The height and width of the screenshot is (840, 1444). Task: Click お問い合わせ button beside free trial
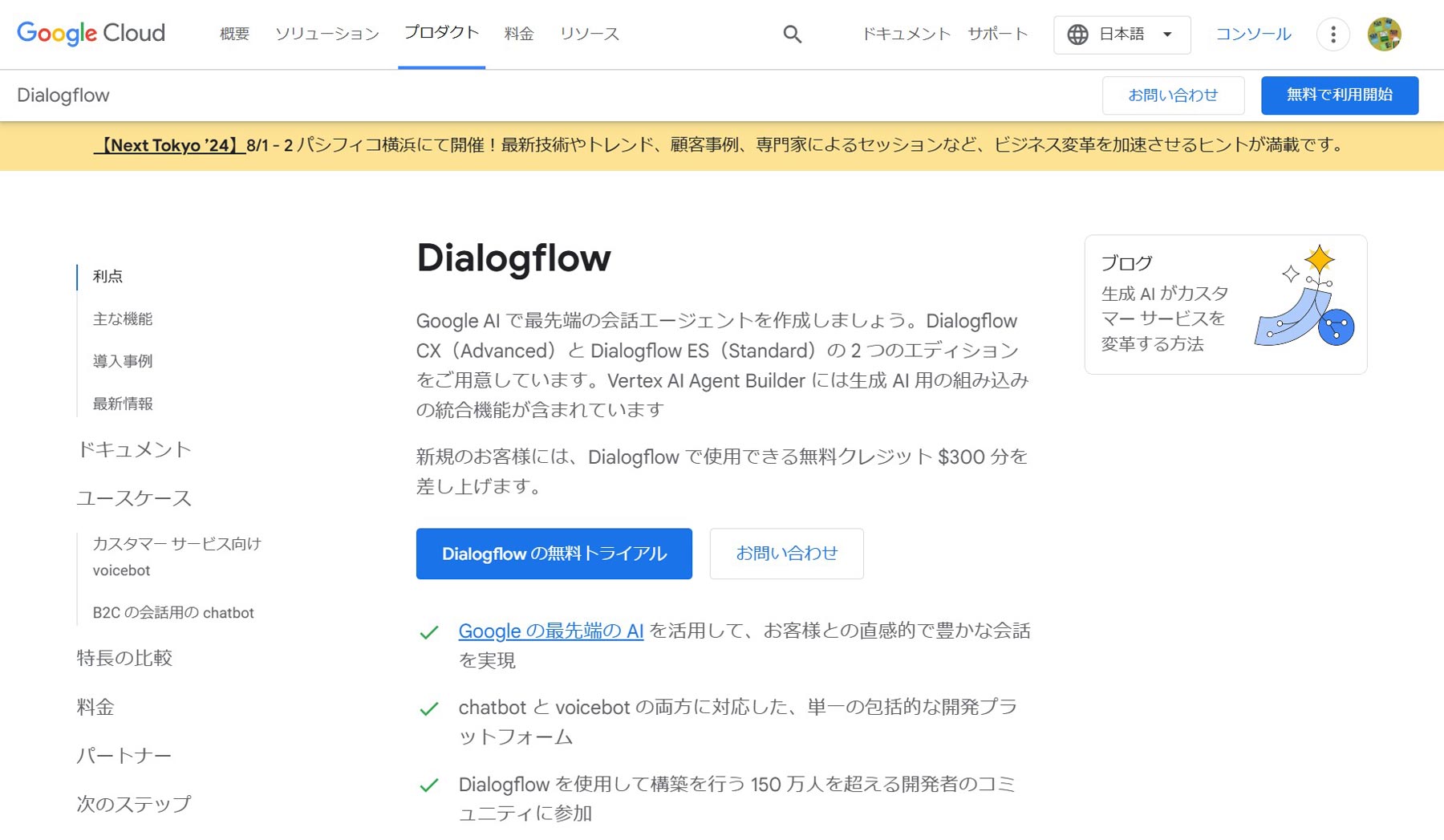(x=786, y=554)
